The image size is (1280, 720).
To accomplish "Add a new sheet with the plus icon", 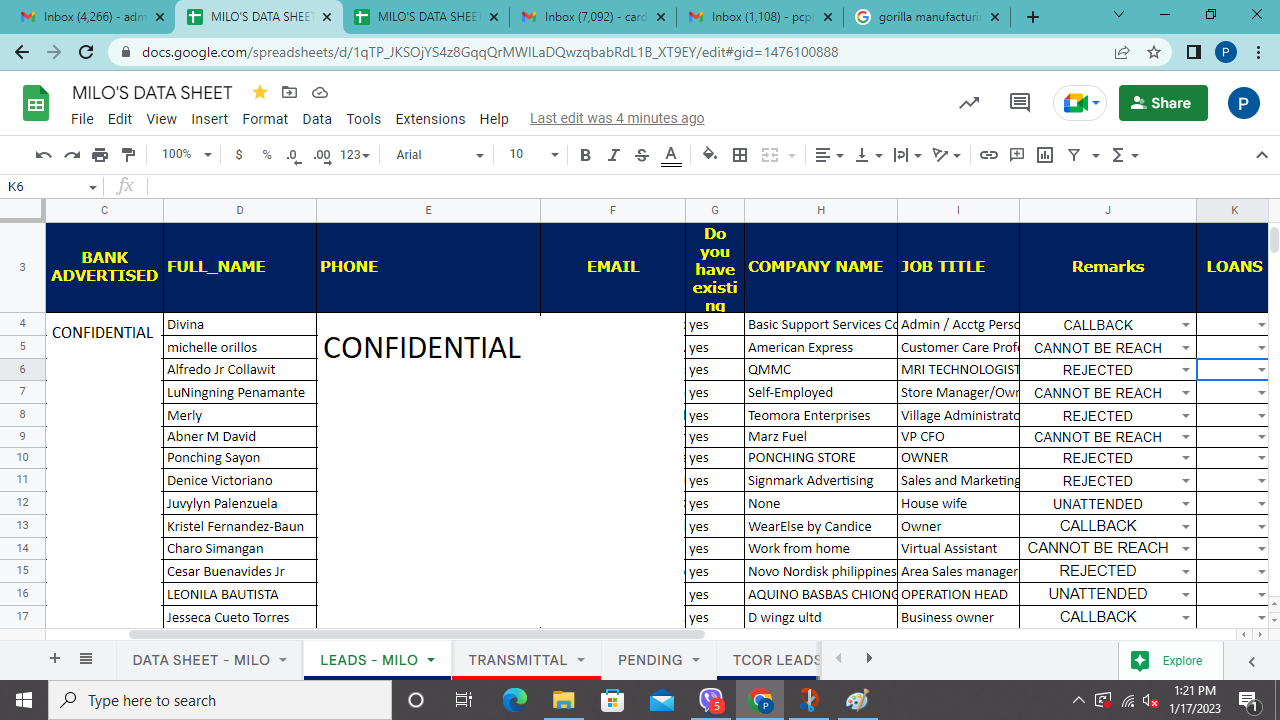I will (55, 659).
